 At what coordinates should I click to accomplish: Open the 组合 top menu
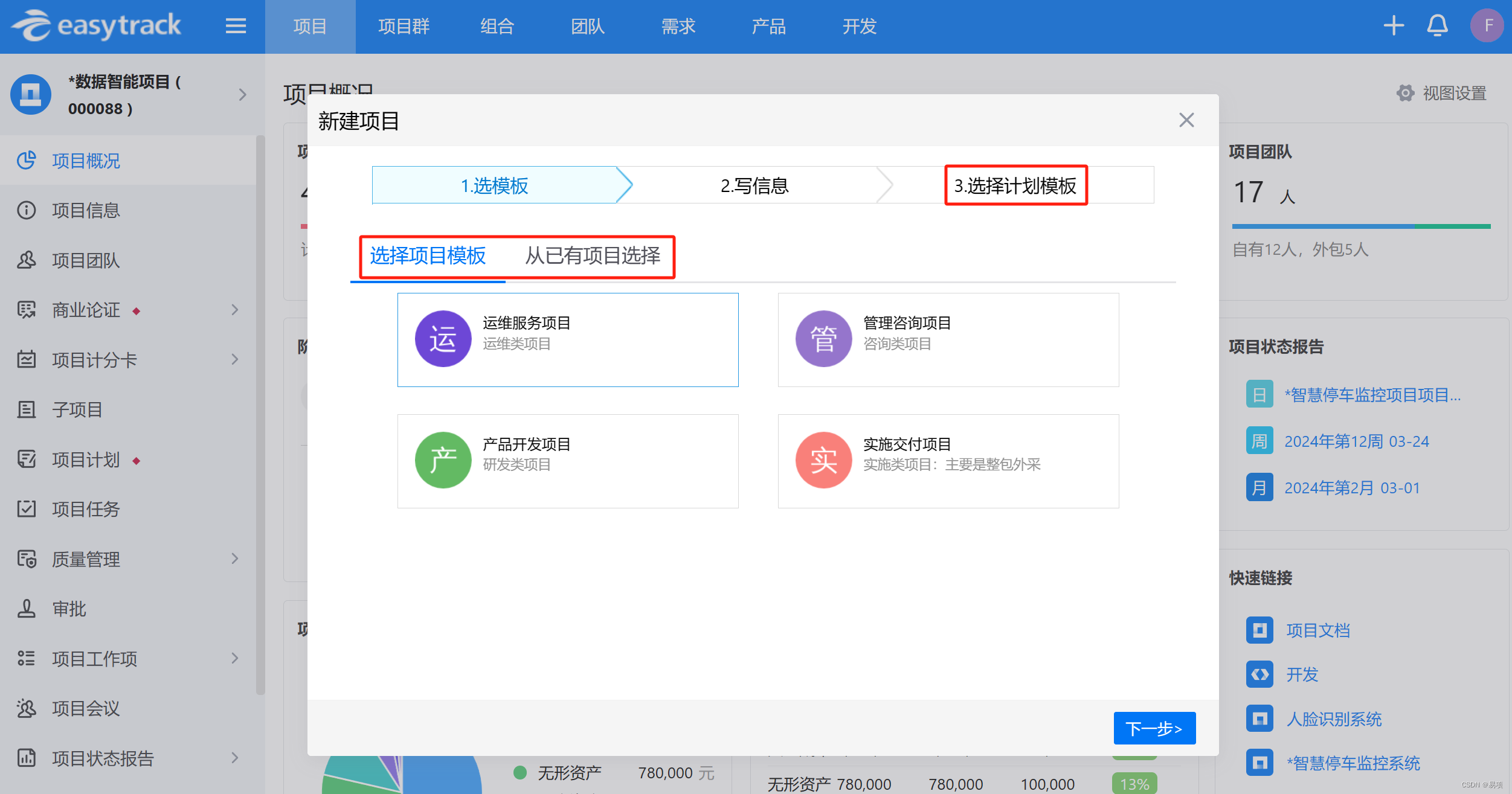497,27
